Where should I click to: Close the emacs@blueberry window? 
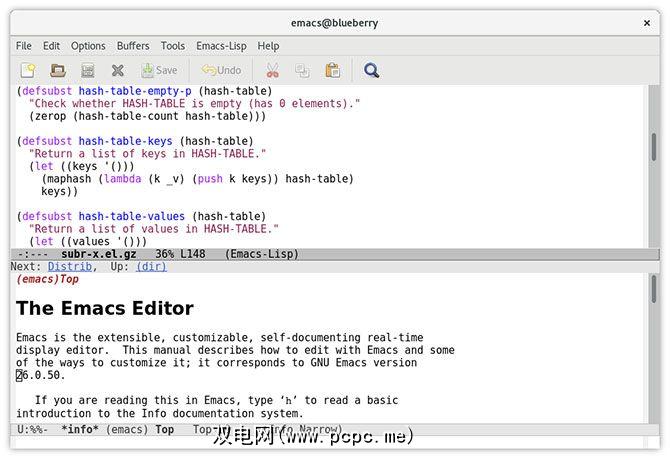point(647,23)
